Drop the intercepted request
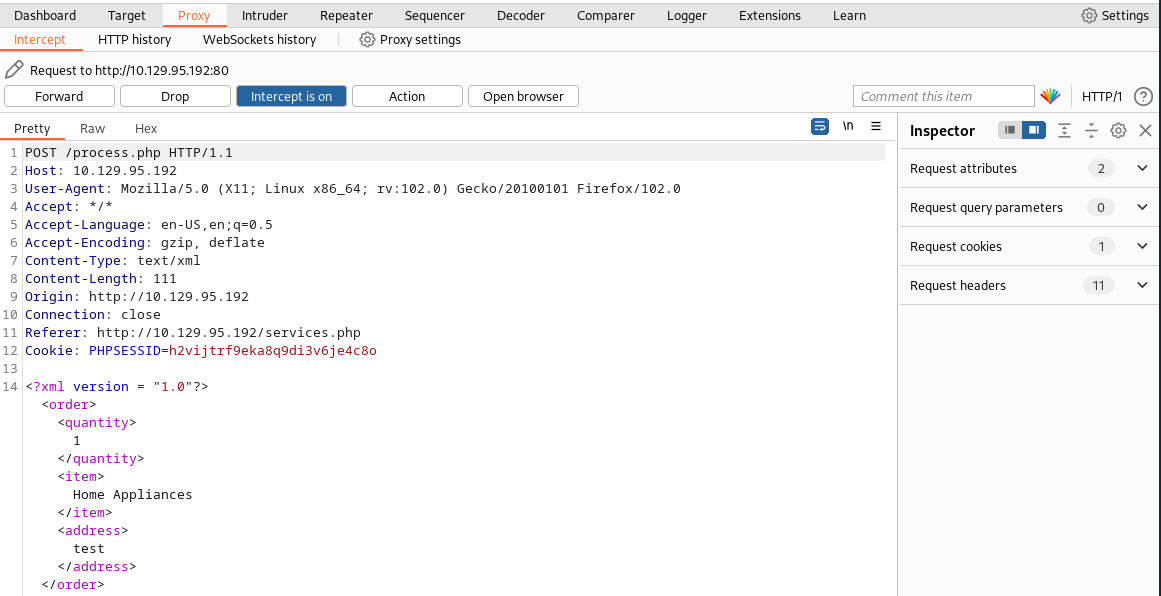 coord(175,96)
